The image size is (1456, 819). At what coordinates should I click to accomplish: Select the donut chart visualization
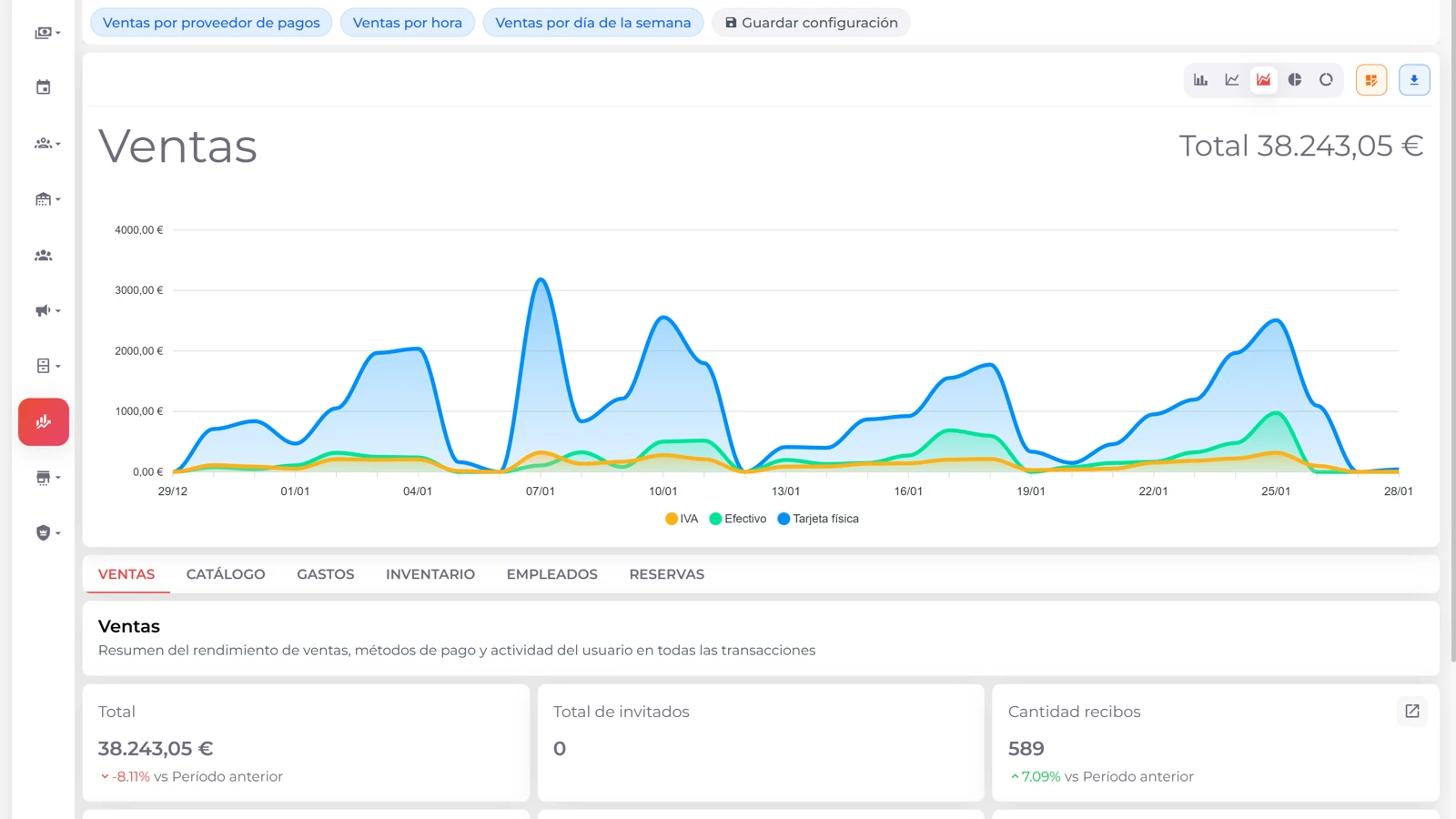coord(1326,80)
